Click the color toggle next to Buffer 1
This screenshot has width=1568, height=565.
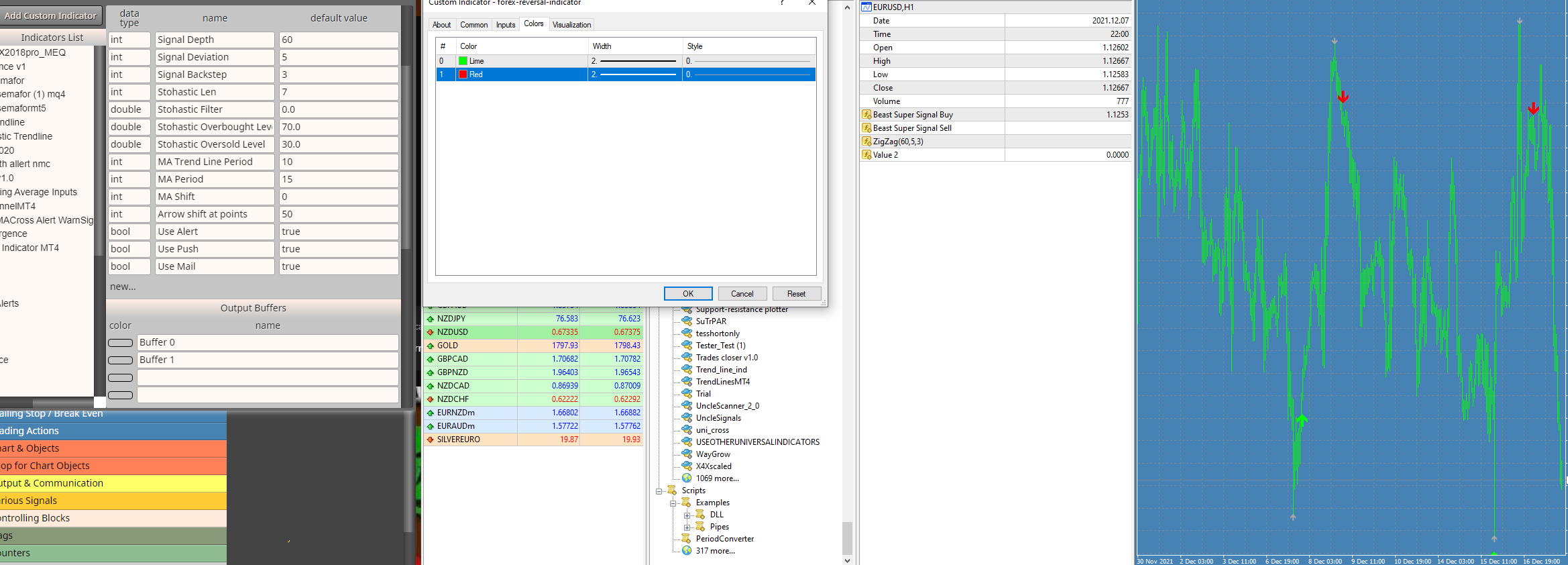tap(121, 360)
